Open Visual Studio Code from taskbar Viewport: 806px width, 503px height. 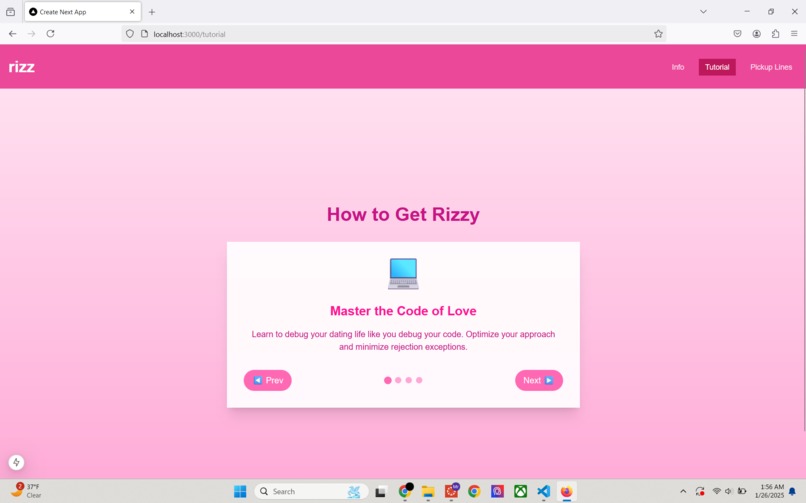[543, 492]
